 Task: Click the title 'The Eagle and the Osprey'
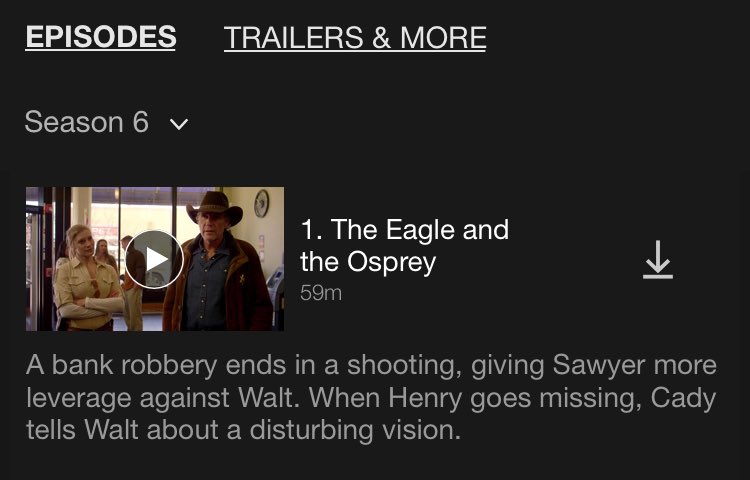point(405,245)
